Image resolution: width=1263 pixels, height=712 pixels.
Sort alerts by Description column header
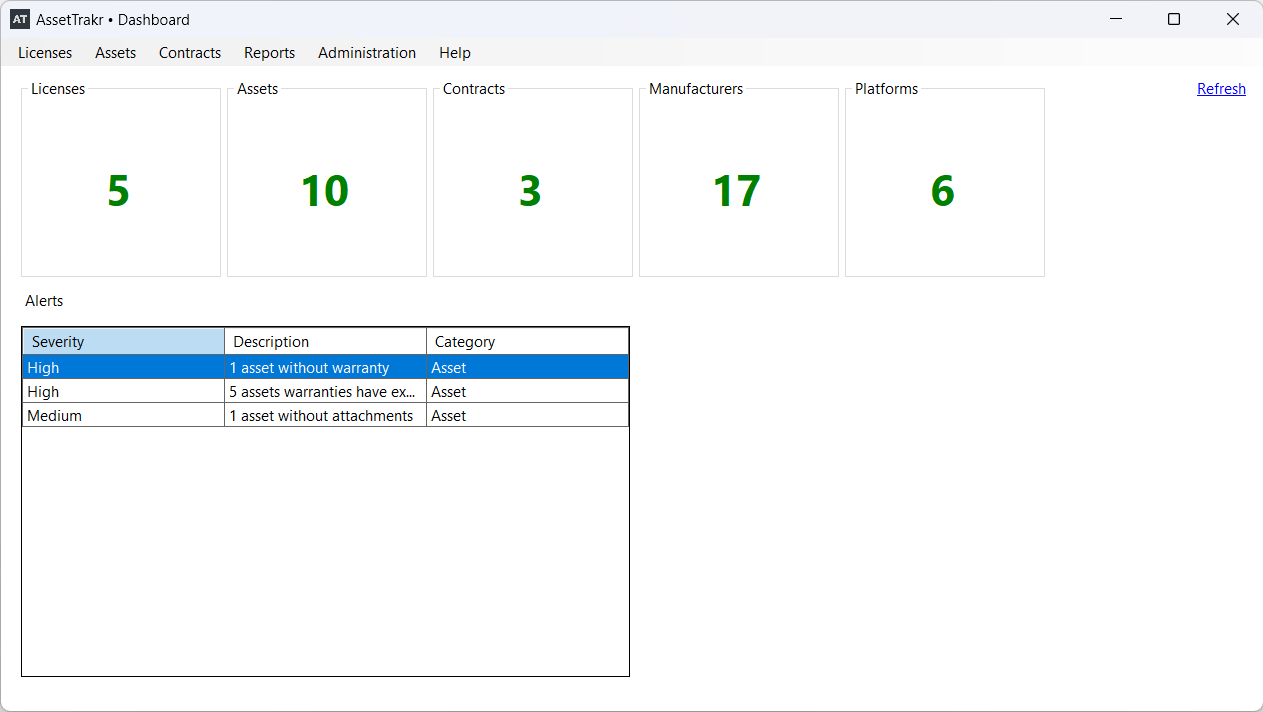pyautogui.click(x=325, y=342)
